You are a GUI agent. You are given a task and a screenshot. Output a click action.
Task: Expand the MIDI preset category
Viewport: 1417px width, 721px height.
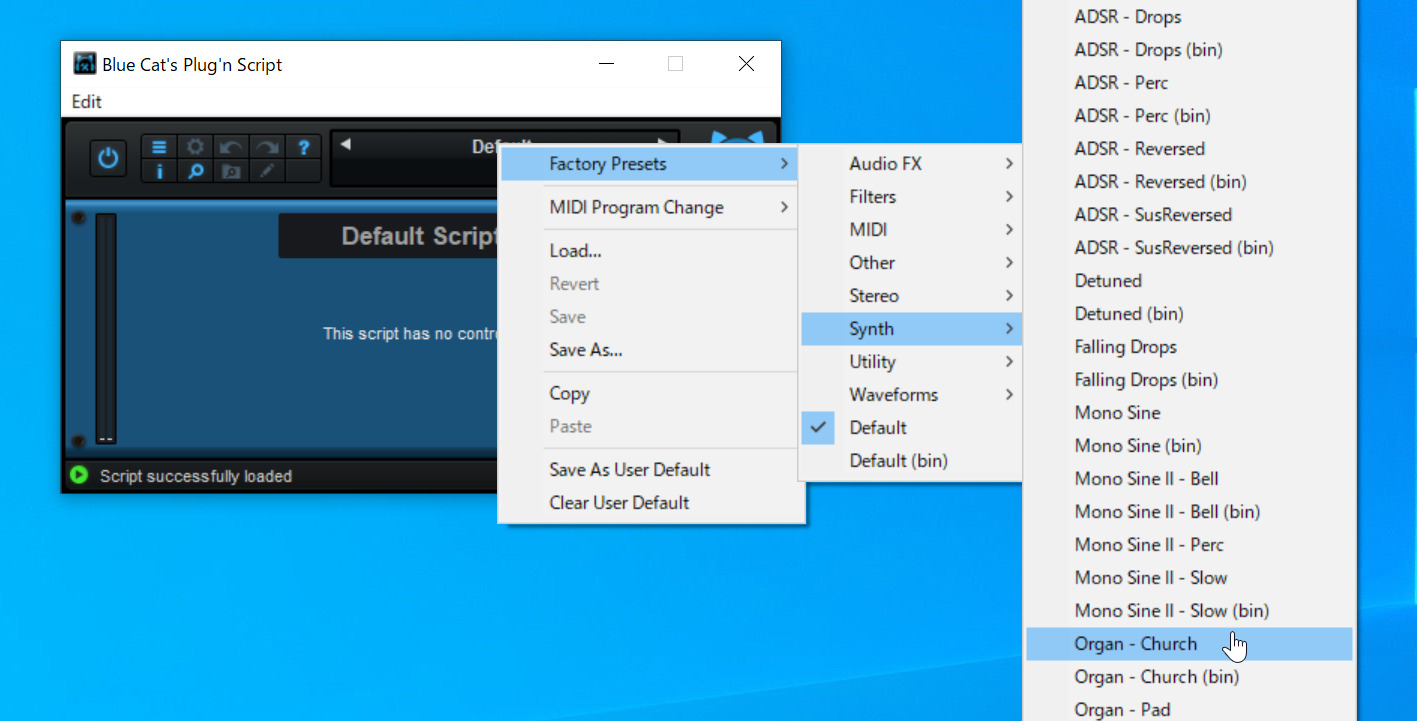click(910, 230)
